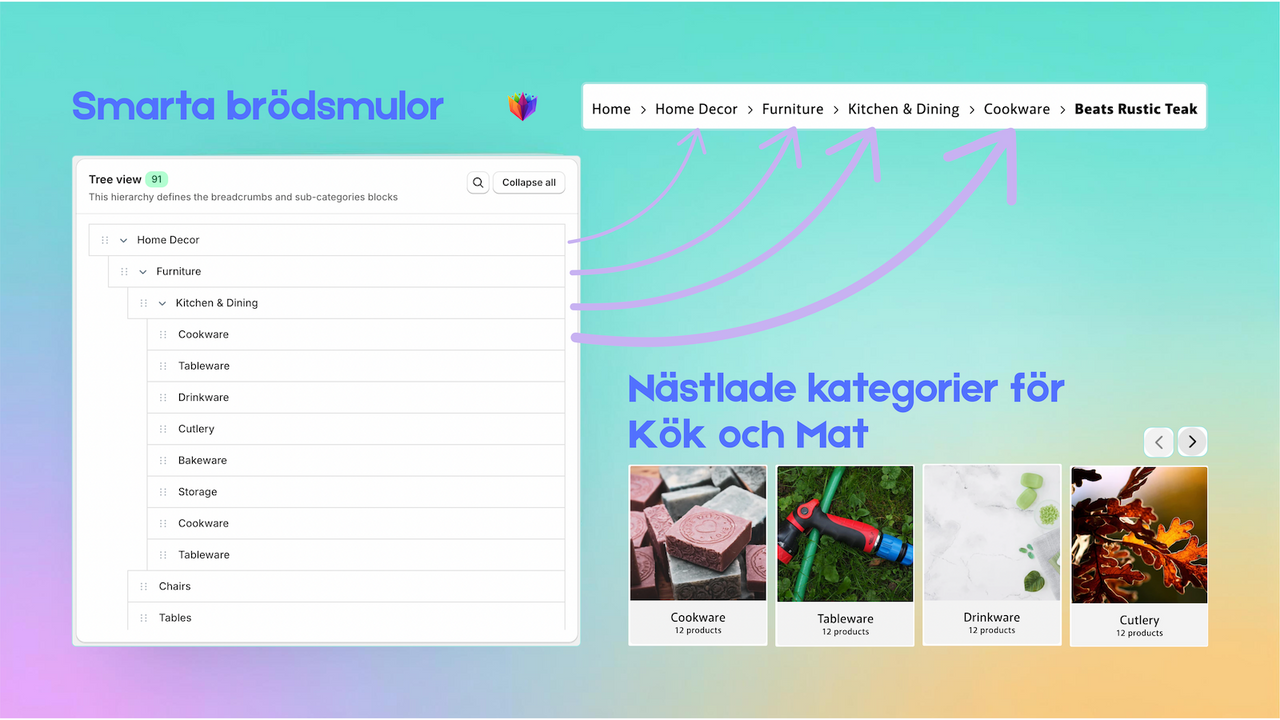Collapse the Kitchen & Dining tree node
The image size is (1280, 720).
point(162,303)
